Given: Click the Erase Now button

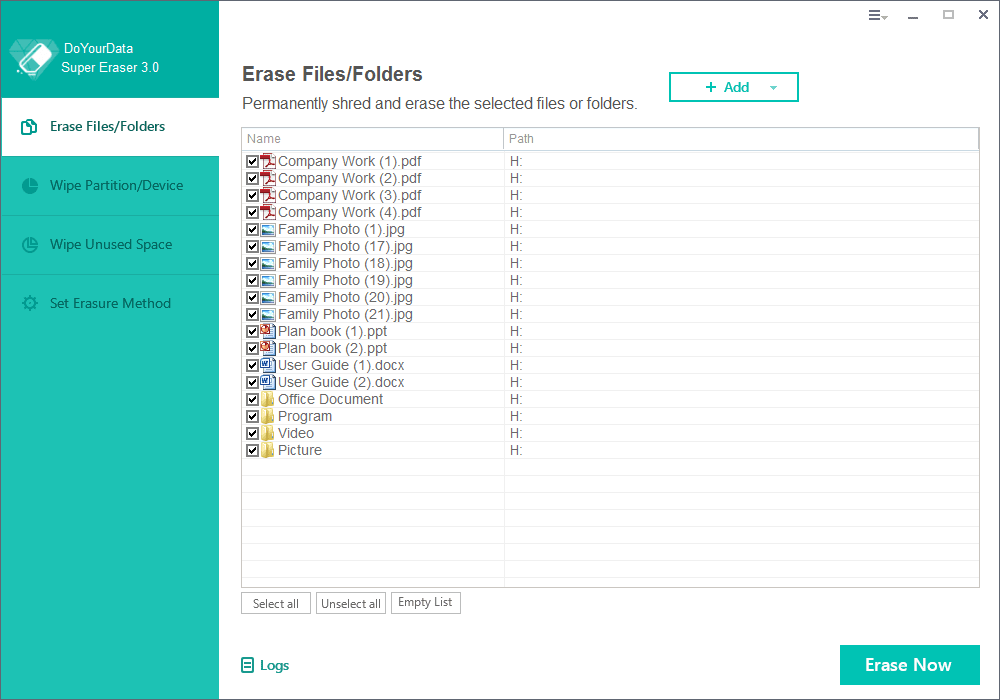Looking at the screenshot, I should coord(909,665).
